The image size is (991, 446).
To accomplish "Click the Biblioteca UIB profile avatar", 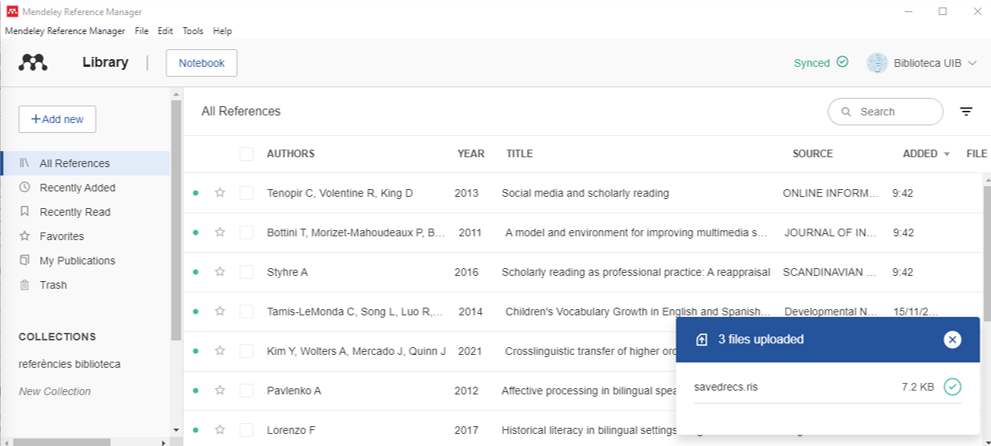I will [x=877, y=63].
